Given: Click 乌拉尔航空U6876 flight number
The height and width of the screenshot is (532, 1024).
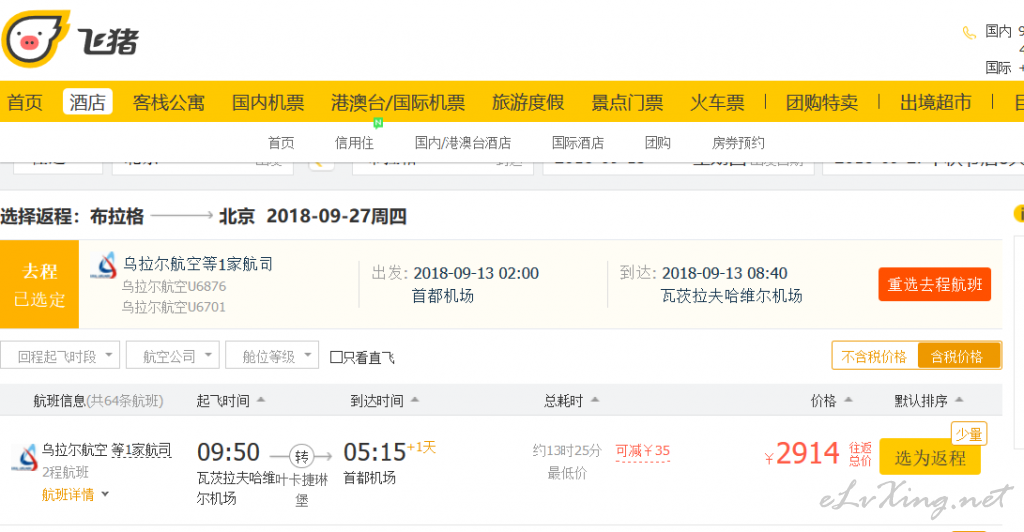Looking at the screenshot, I should (x=174, y=287).
